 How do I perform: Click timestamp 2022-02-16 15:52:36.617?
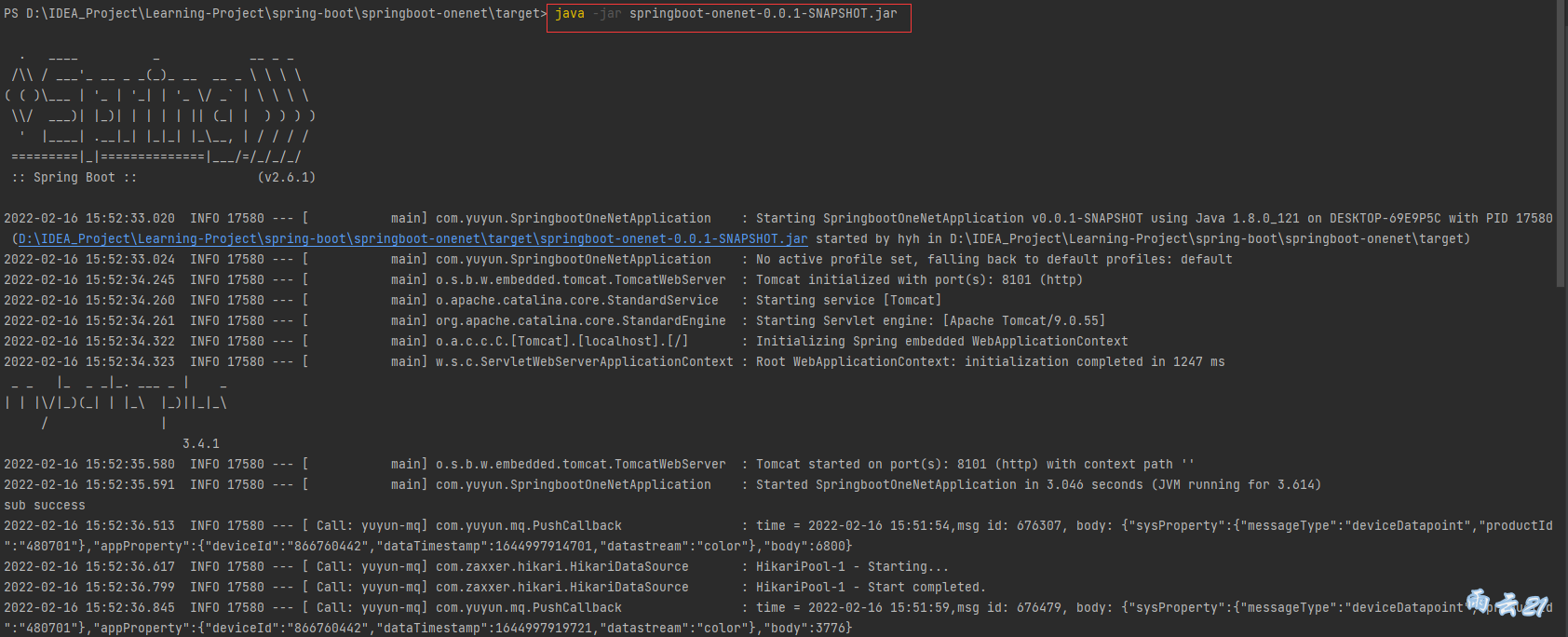tap(89, 566)
